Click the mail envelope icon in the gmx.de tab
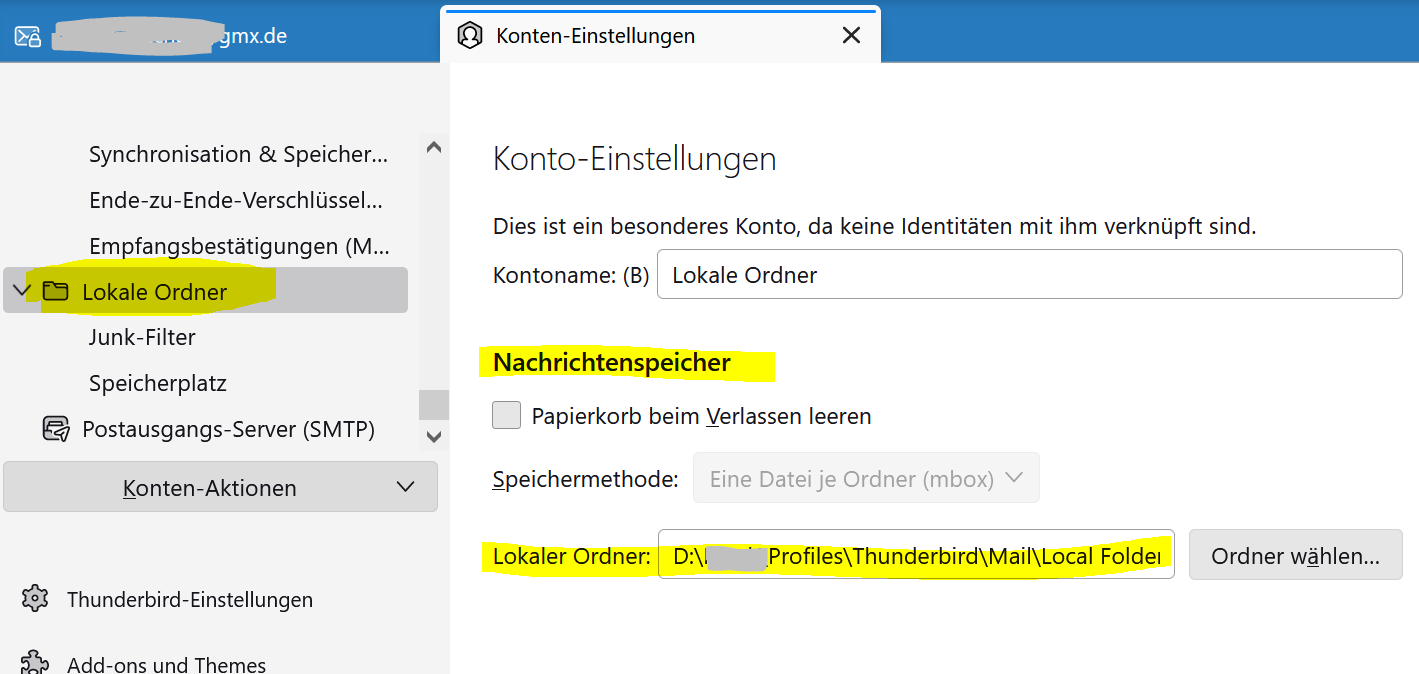The width and height of the screenshot is (1419, 674). pos(27,37)
